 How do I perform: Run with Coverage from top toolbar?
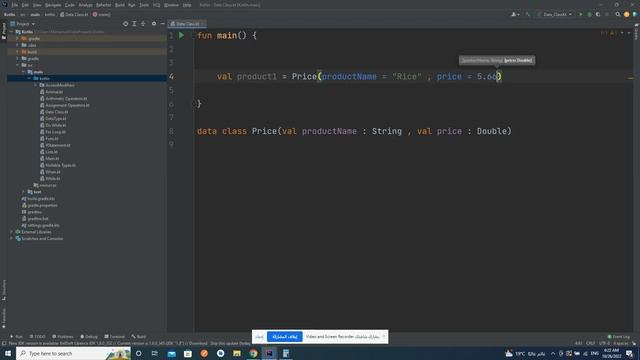(598, 14)
